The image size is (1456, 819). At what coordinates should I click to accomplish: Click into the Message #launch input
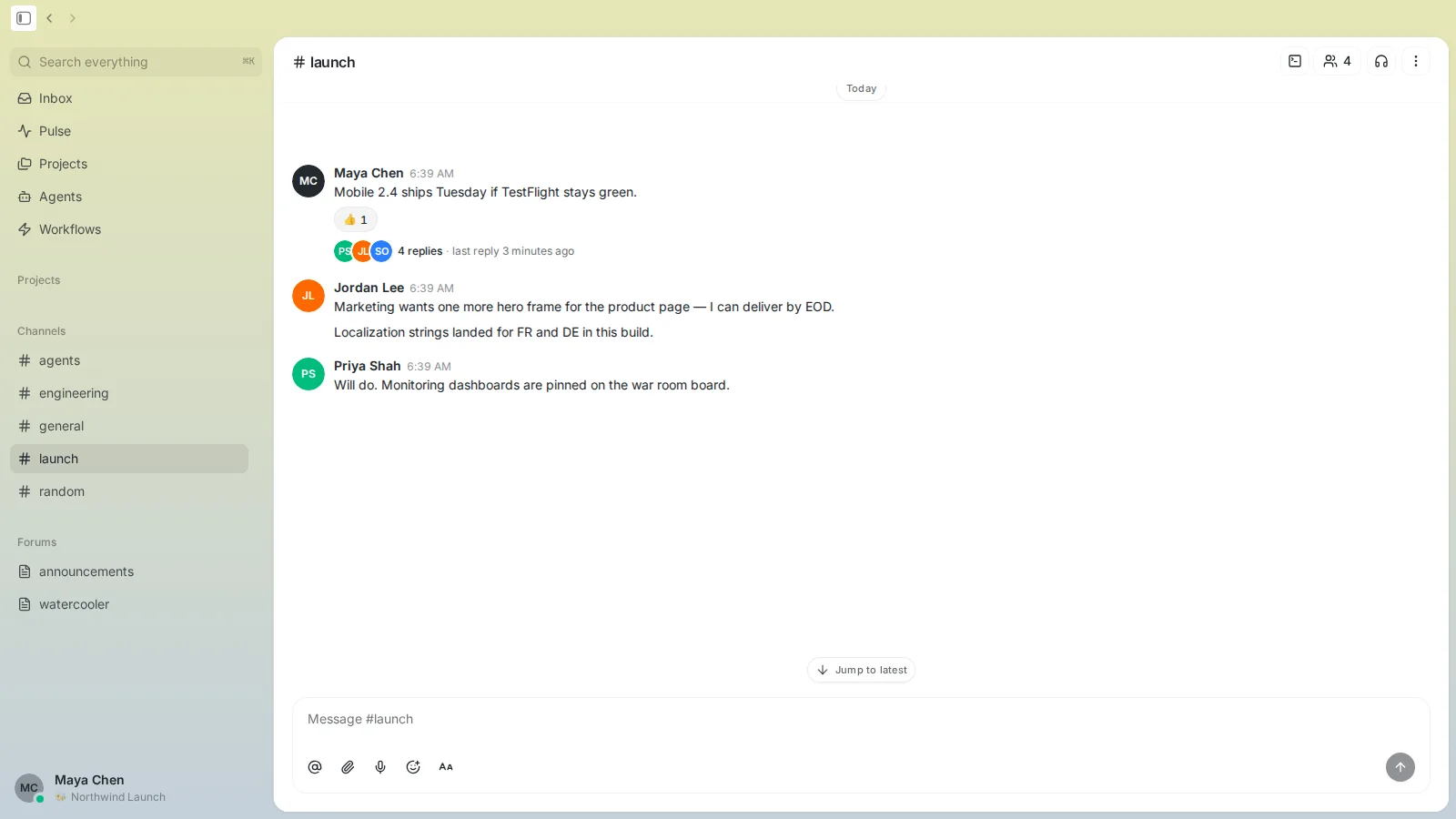(x=861, y=719)
